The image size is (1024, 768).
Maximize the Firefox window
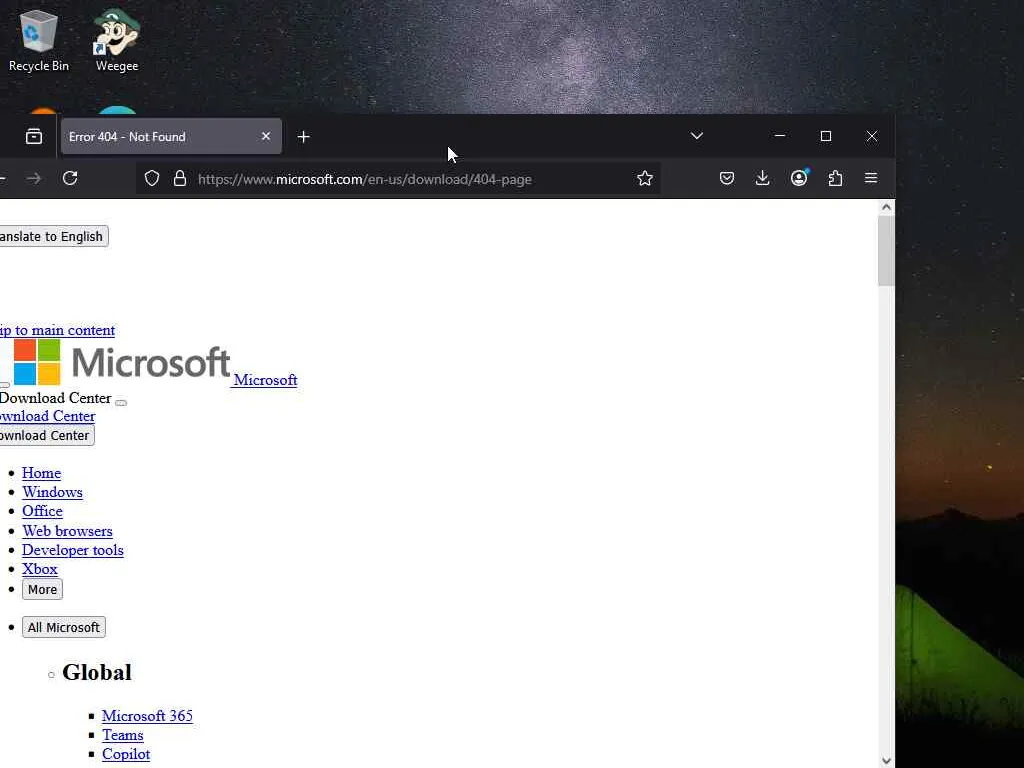pos(826,136)
